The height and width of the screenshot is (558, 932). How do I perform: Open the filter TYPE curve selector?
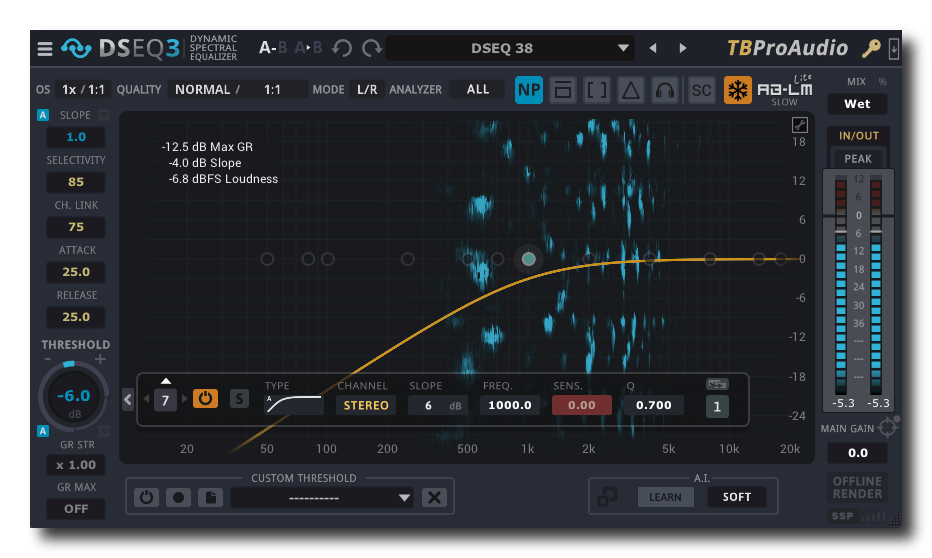tap(294, 405)
